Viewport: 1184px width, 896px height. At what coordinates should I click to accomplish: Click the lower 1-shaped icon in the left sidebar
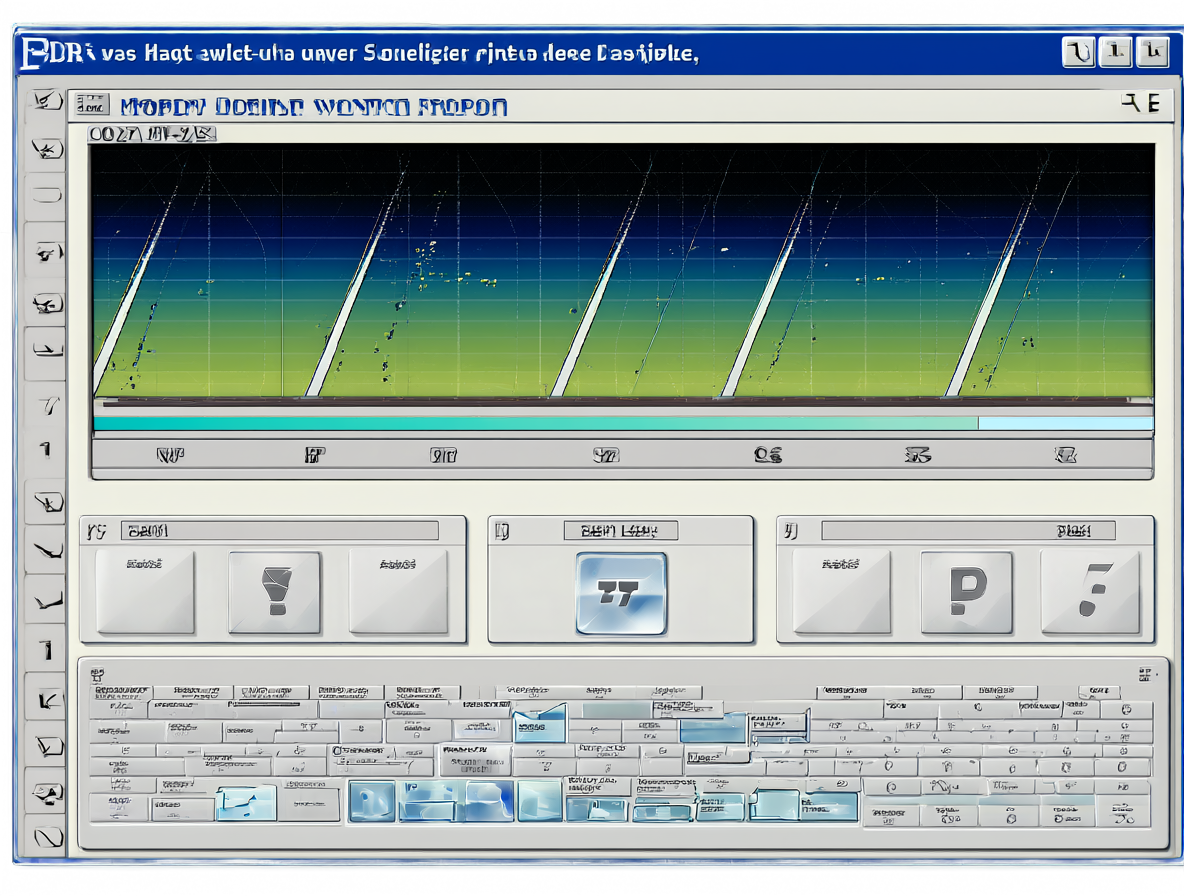pyautogui.click(x=47, y=650)
